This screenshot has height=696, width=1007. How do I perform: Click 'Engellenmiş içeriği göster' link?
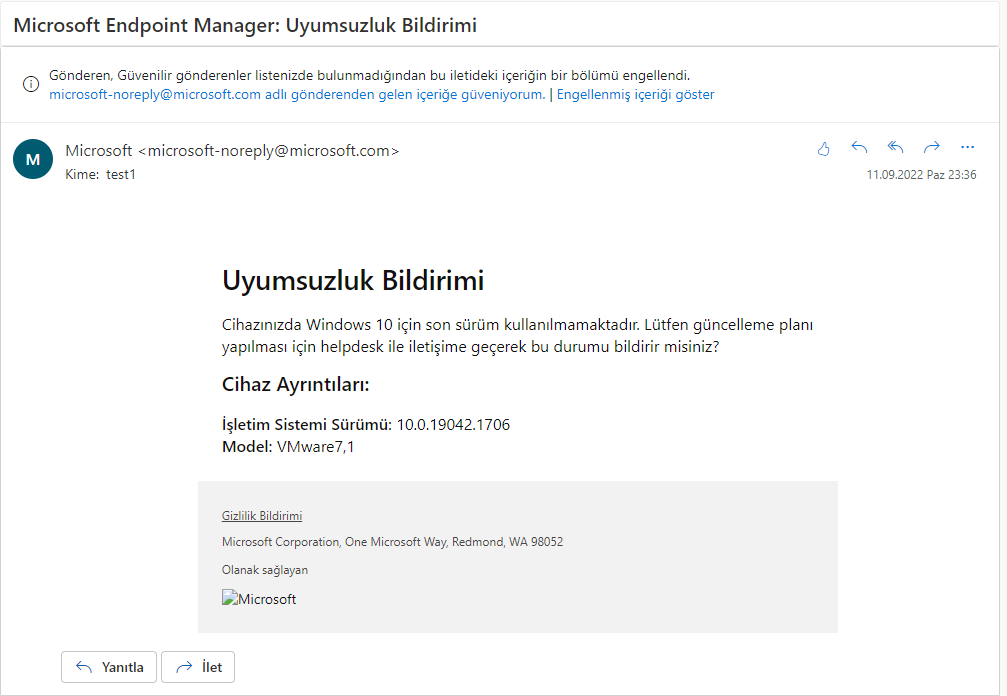coord(635,94)
